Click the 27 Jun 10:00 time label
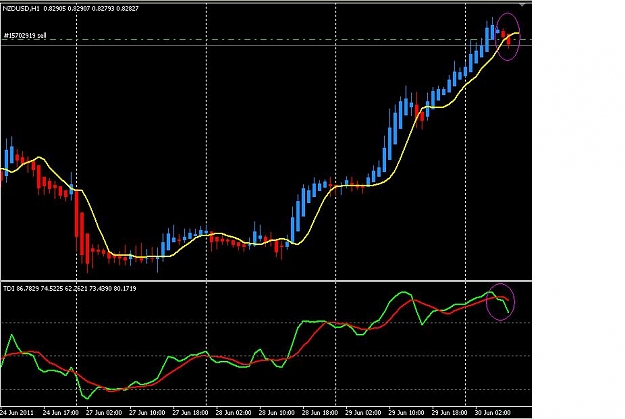Image resolution: width=625 pixels, height=419 pixels. 147,412
